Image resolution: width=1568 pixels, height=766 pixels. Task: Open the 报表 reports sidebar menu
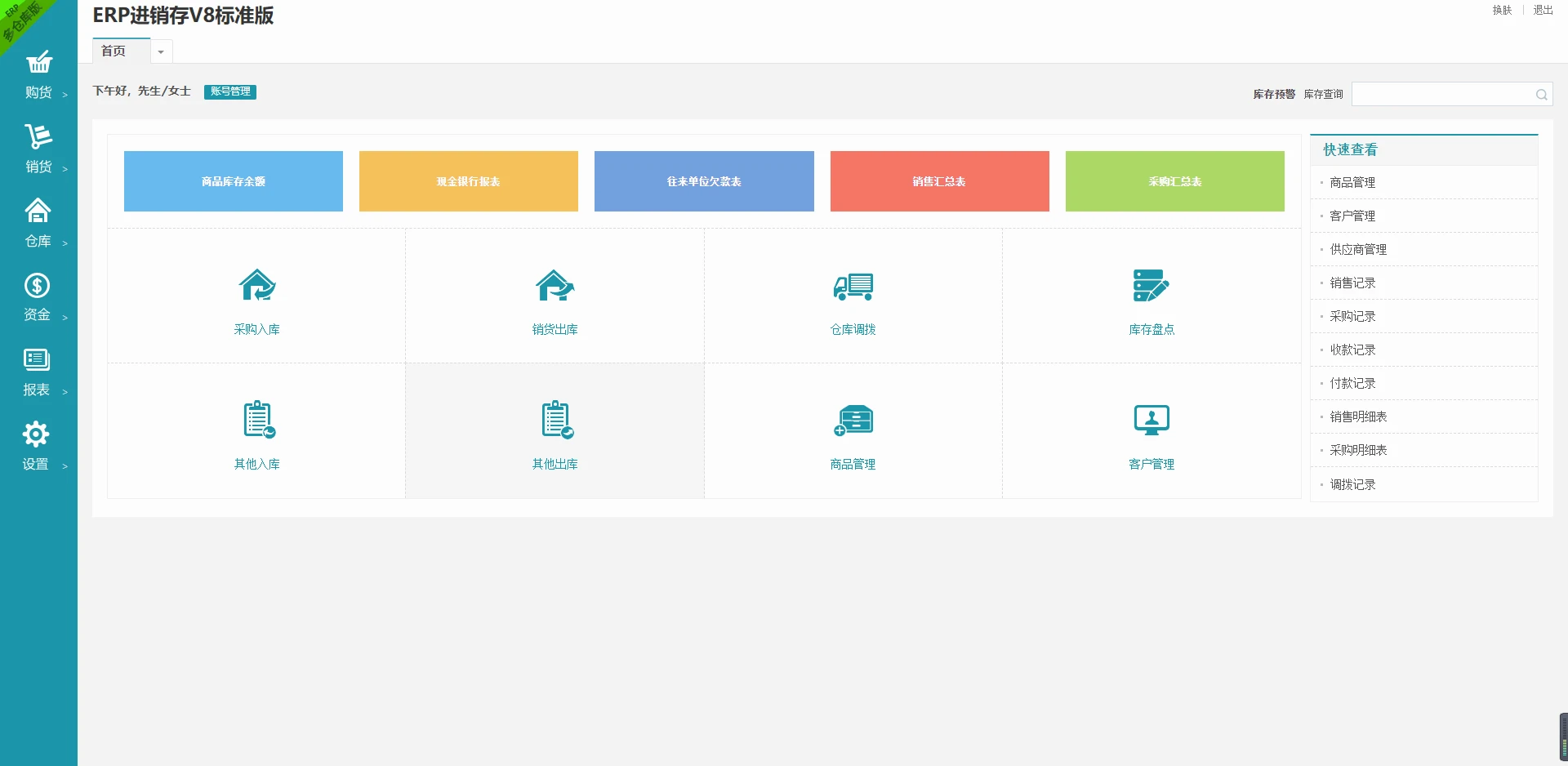click(x=37, y=372)
